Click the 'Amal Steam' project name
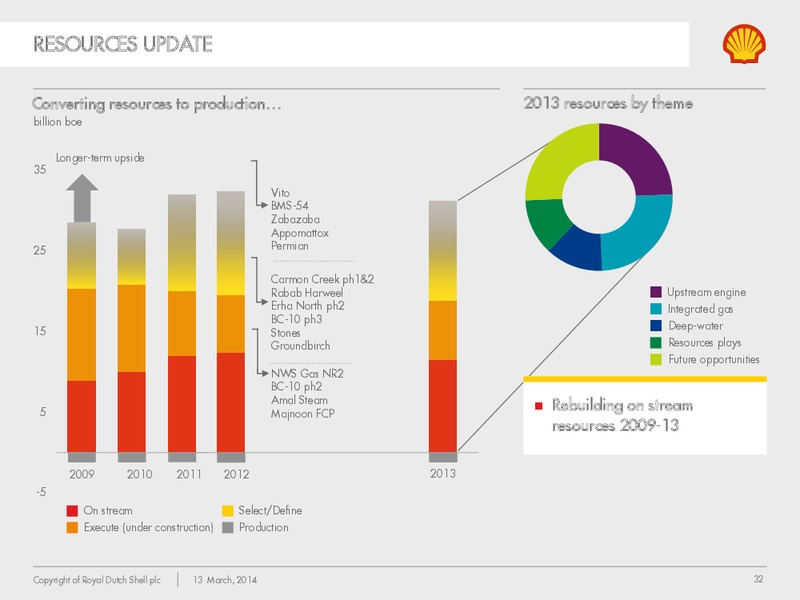Image resolution: width=800 pixels, height=600 pixels. tap(299, 400)
